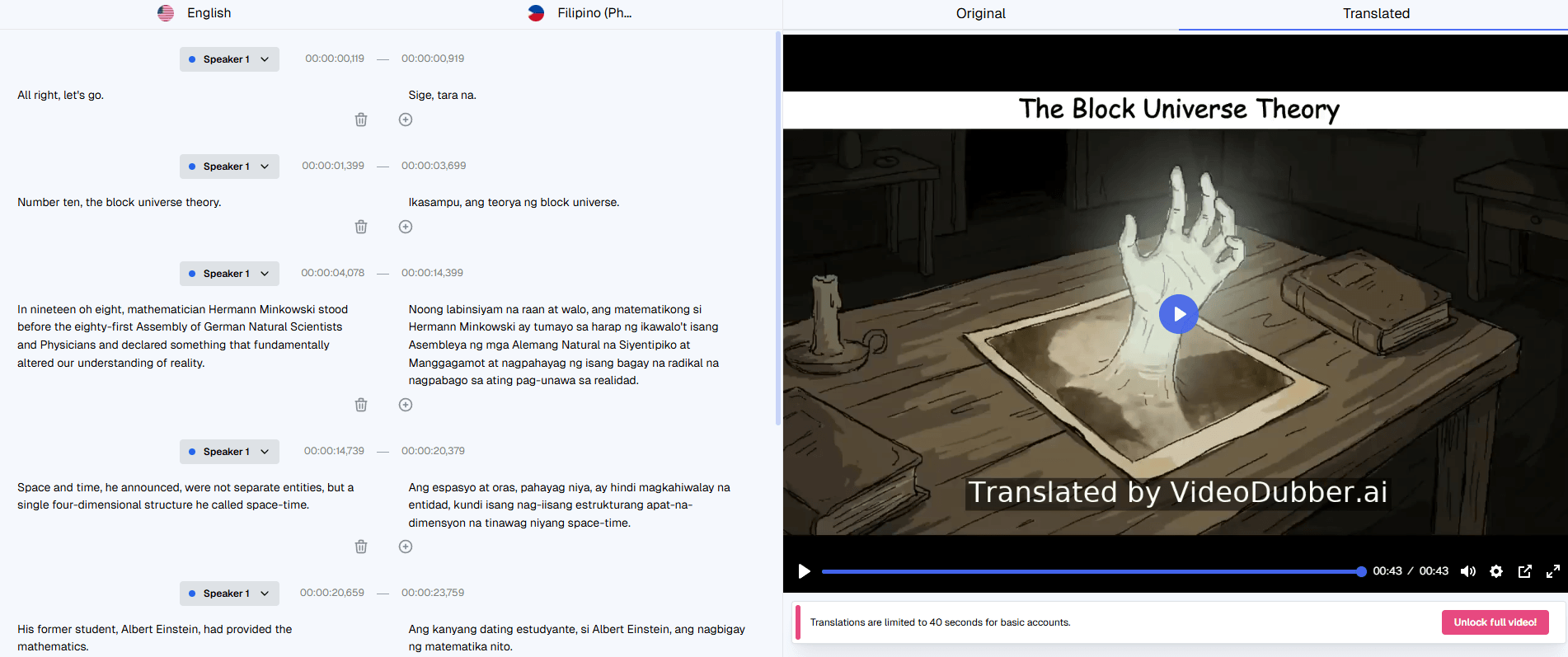Add segment after the Hermann Minkowski translation

pos(406,405)
